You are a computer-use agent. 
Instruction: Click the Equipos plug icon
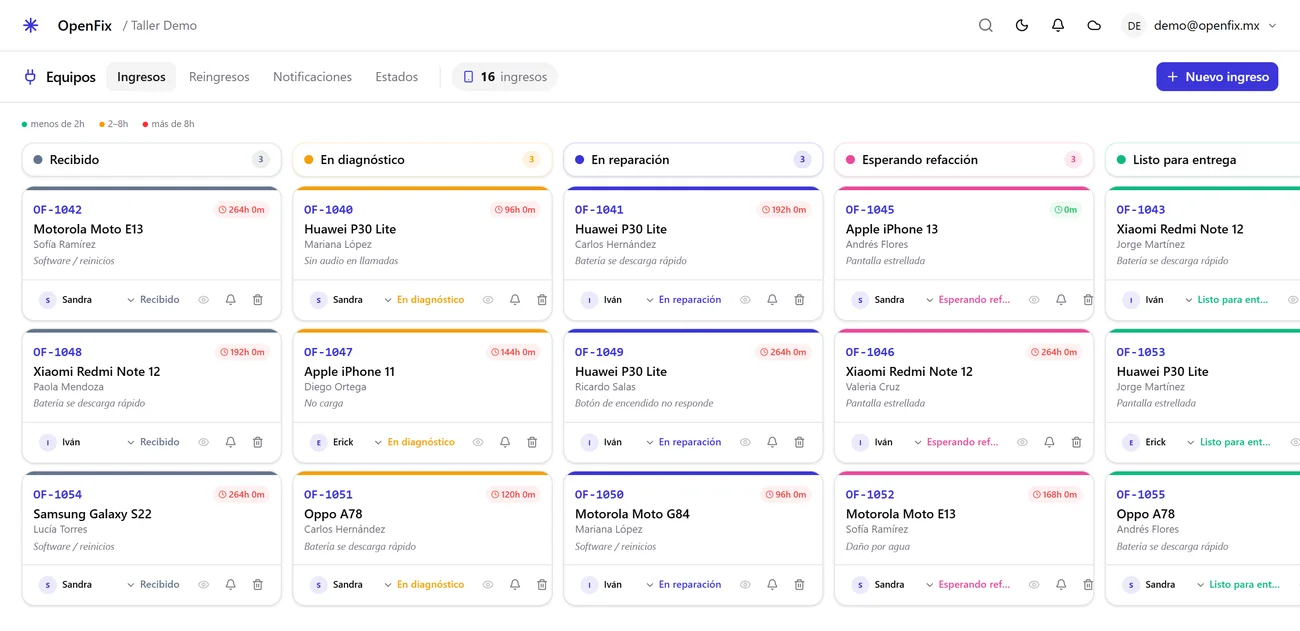[x=30, y=77]
